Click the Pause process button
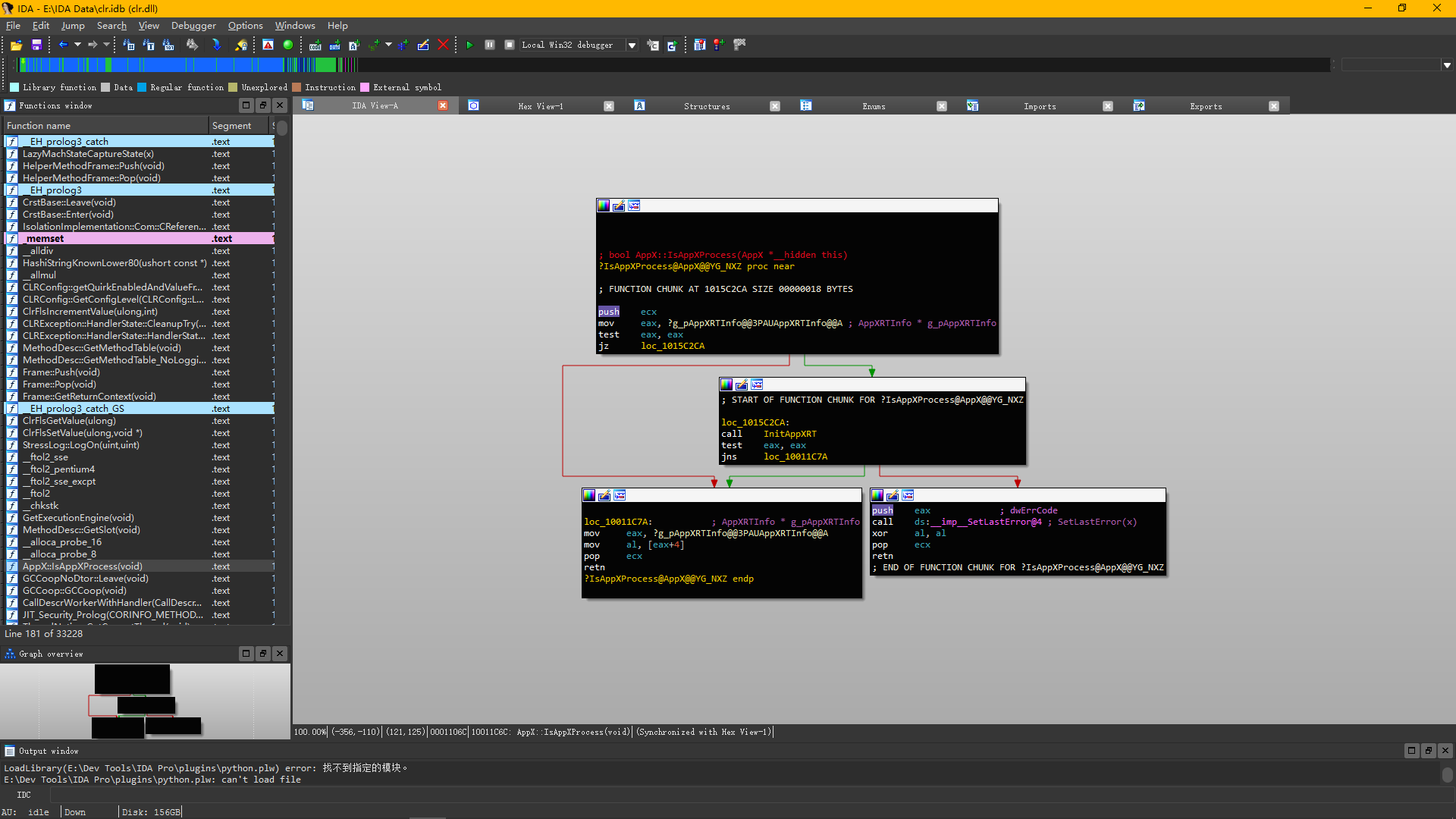Image resolution: width=1456 pixels, height=819 pixels. [x=490, y=45]
